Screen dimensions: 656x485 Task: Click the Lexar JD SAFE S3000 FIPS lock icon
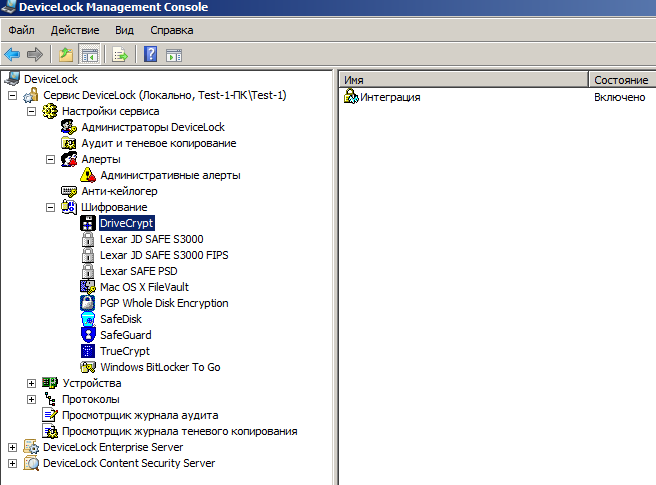pyautogui.click(x=88, y=255)
